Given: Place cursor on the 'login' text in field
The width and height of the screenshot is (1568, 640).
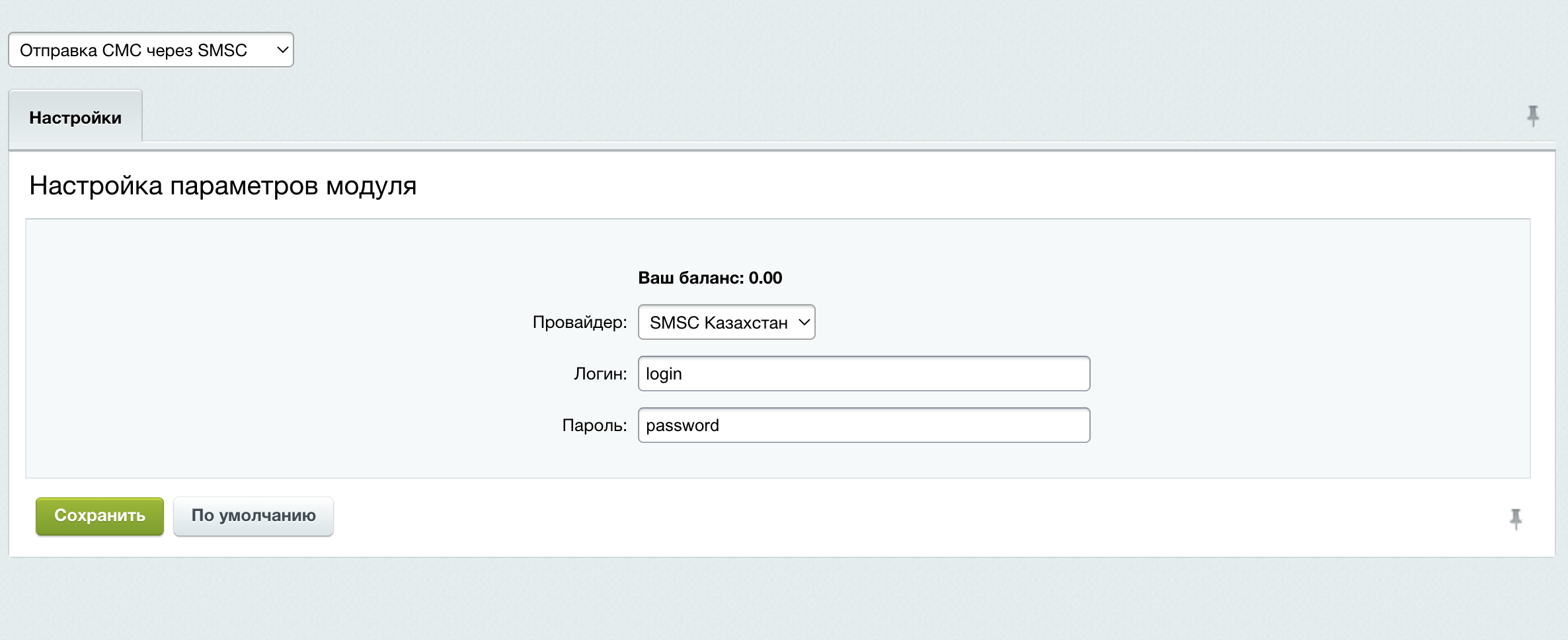Looking at the screenshot, I should point(664,374).
